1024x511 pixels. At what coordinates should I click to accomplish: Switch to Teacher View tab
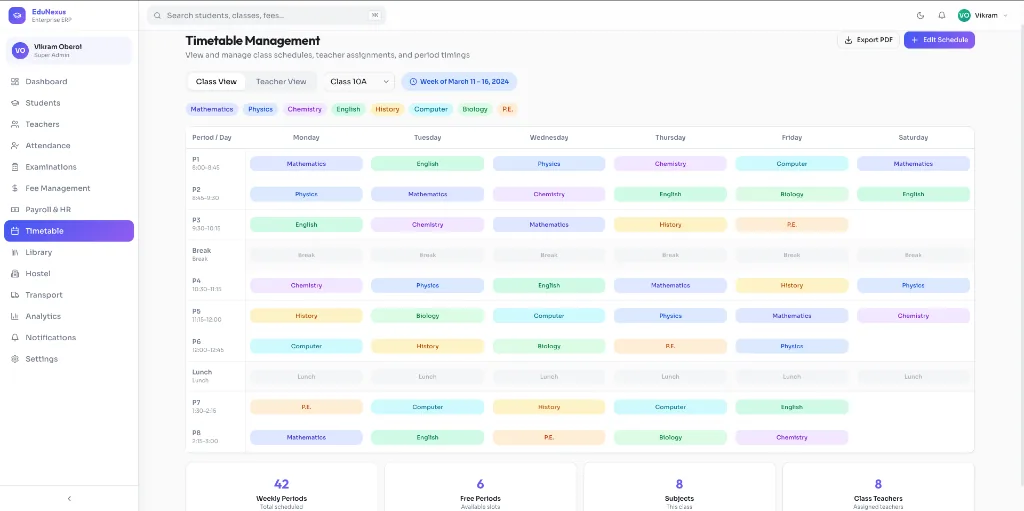click(281, 82)
